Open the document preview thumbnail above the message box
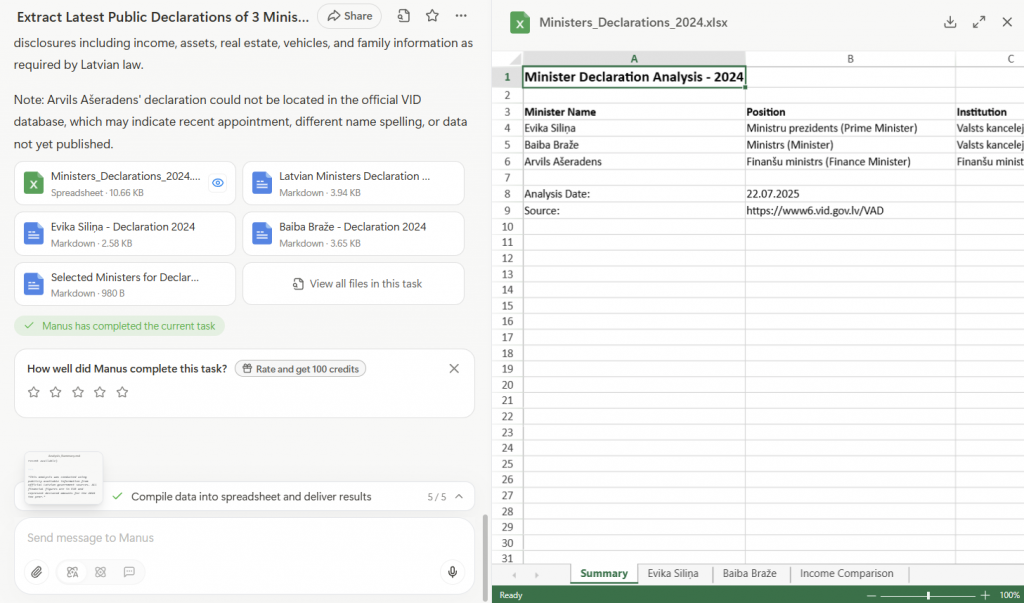Viewport: 1024px width, 603px height. click(x=63, y=478)
